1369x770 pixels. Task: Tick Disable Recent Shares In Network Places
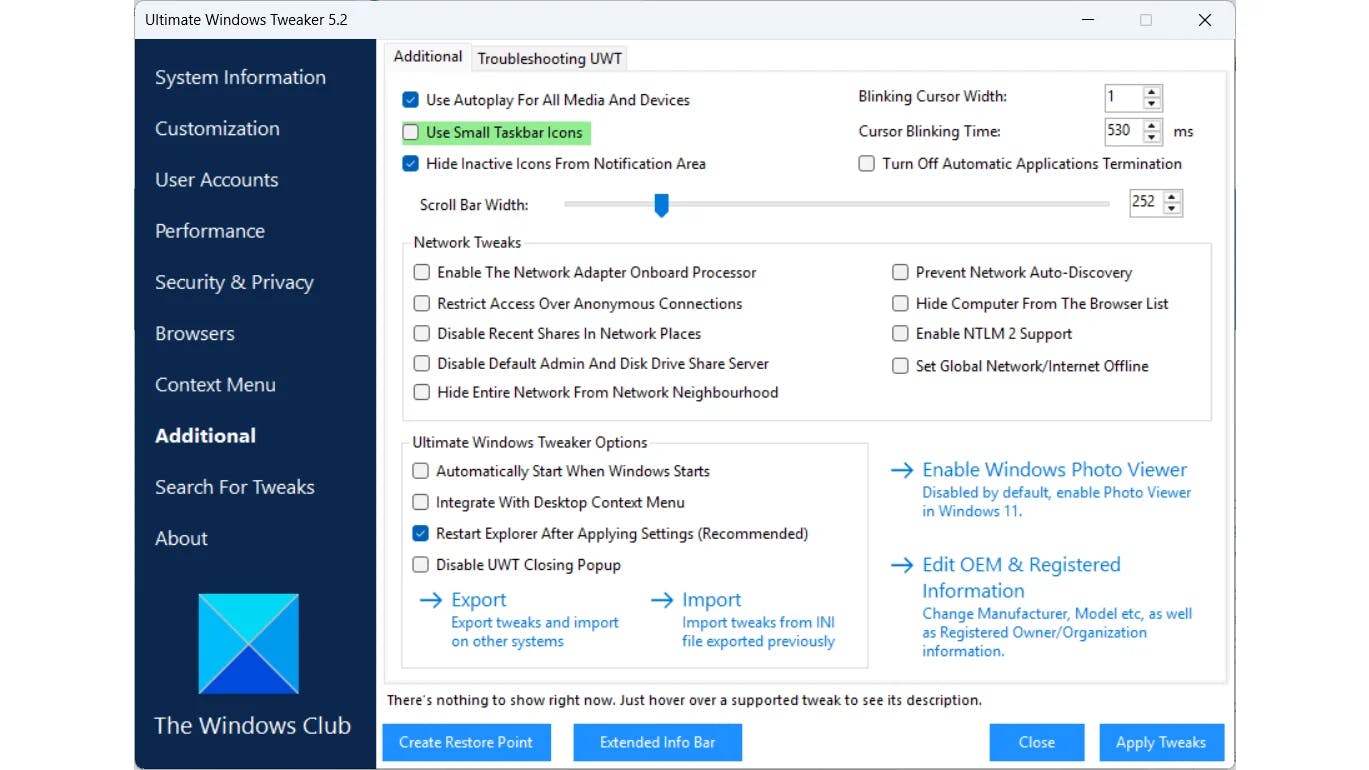tap(422, 333)
